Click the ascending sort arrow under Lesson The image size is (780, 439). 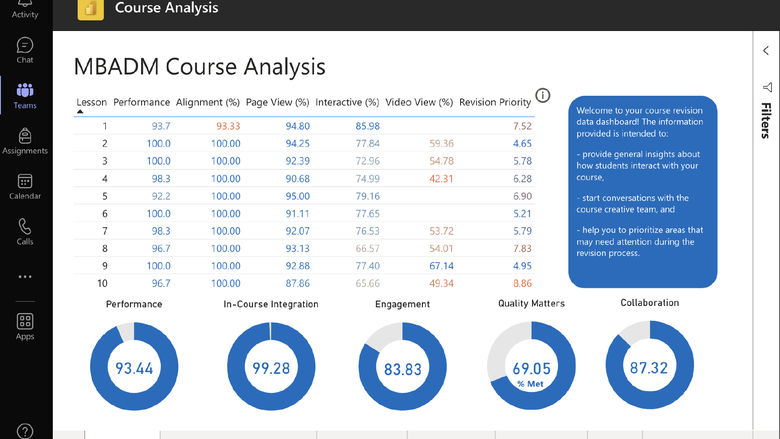(80, 111)
